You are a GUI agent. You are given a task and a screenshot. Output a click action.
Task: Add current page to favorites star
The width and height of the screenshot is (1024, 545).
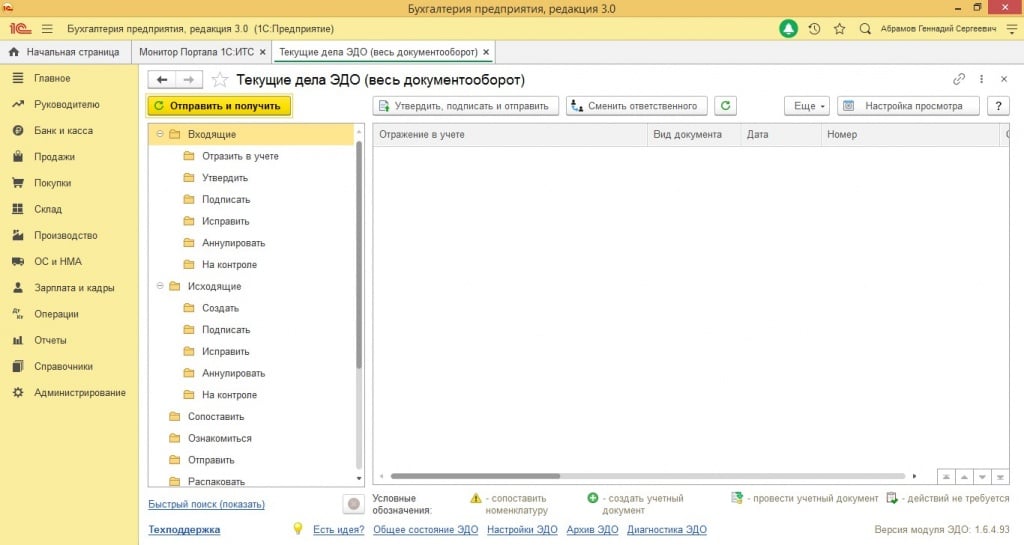click(220, 80)
